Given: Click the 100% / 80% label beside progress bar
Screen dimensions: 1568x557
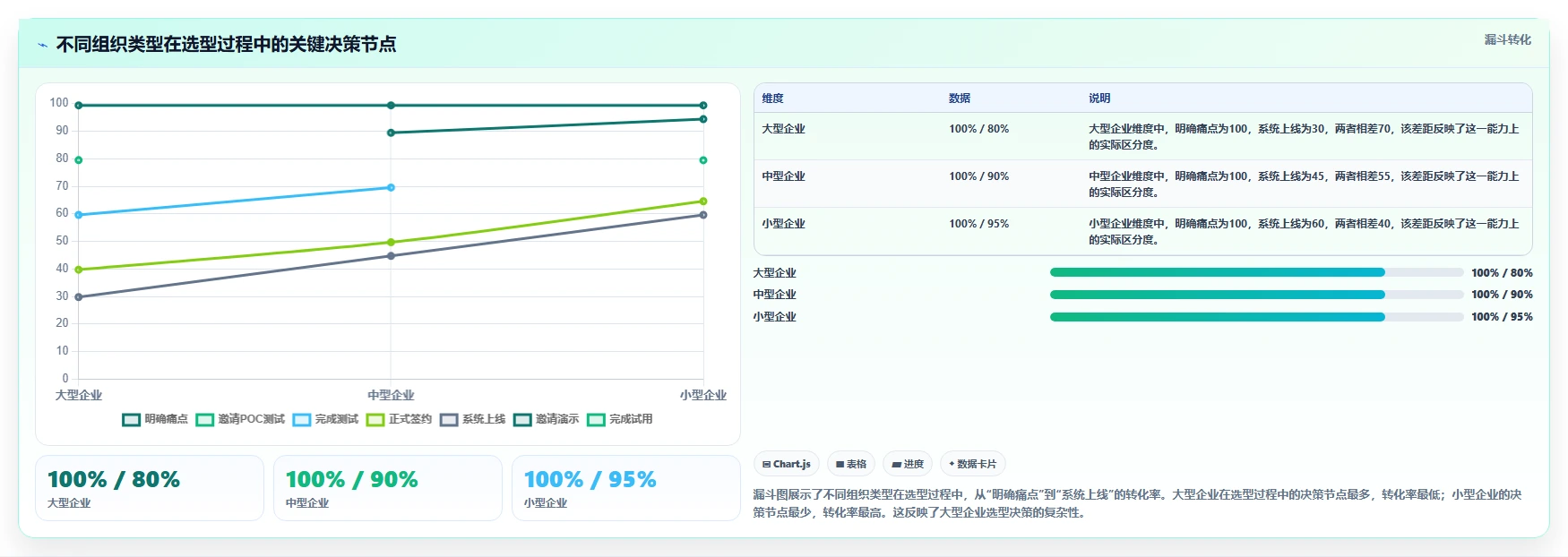Looking at the screenshot, I should (x=1502, y=273).
